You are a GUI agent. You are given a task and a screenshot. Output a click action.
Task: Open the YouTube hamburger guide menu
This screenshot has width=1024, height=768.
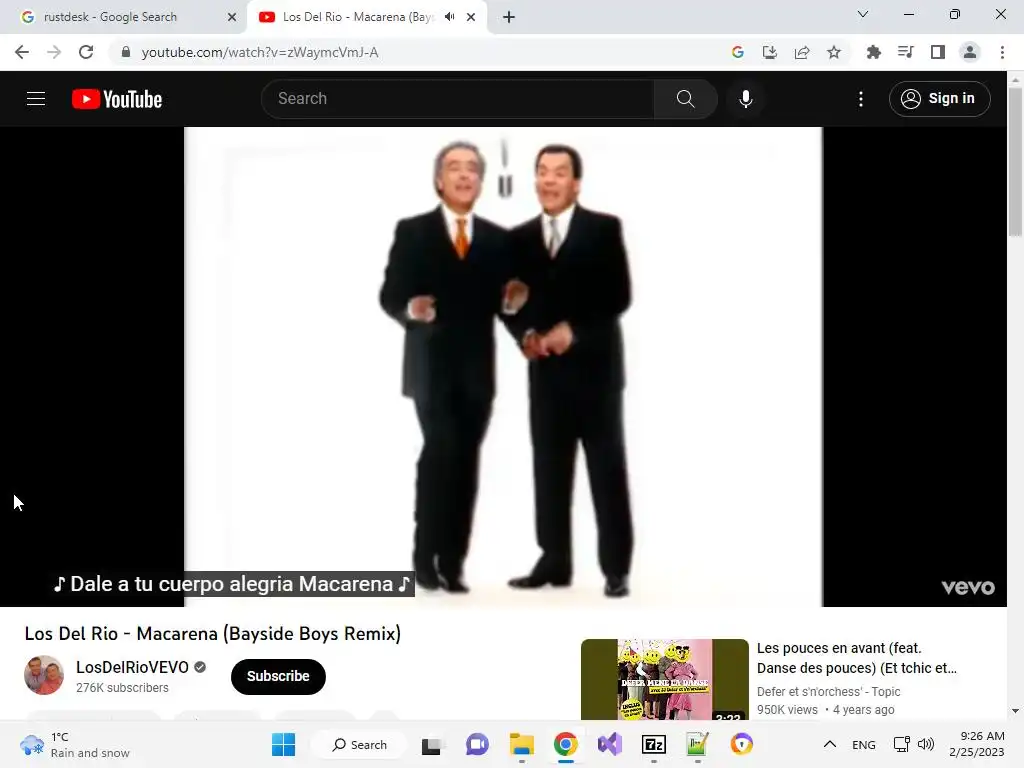tap(36, 99)
